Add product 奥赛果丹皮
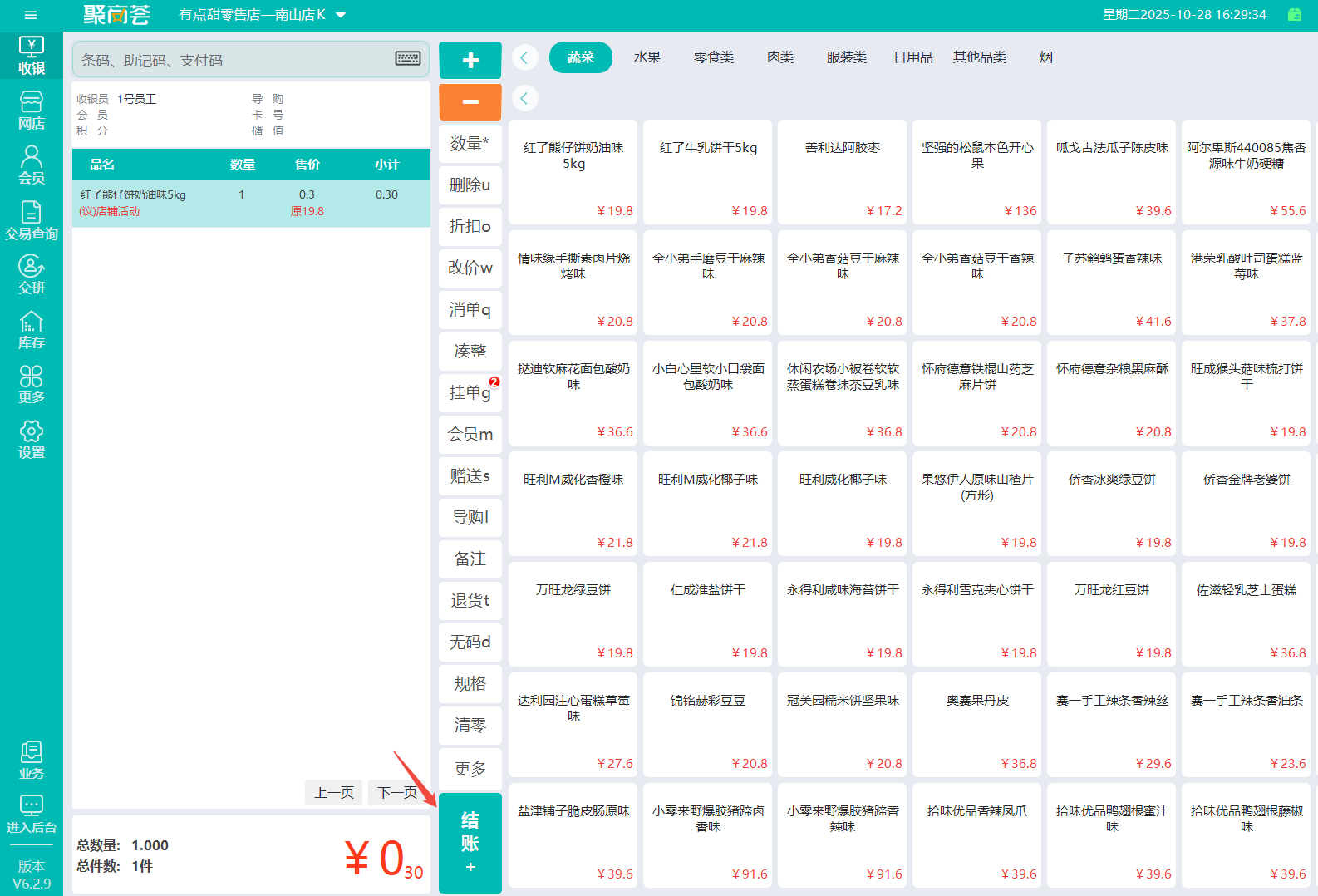 click(x=977, y=725)
